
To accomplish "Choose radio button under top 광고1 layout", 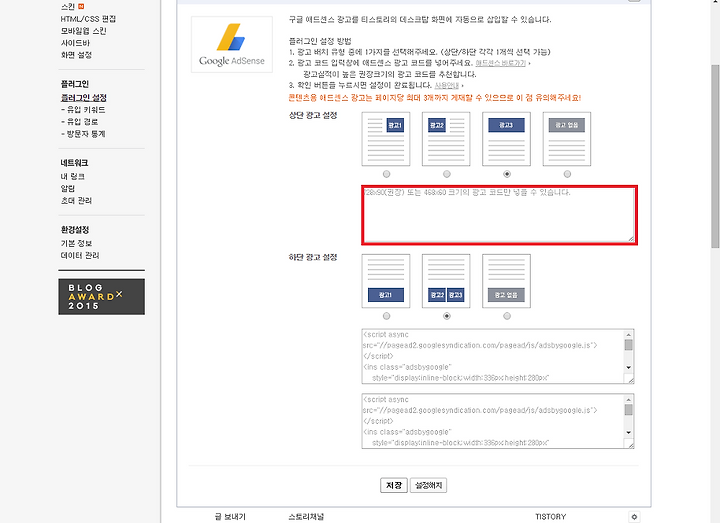I will click(x=386, y=174).
